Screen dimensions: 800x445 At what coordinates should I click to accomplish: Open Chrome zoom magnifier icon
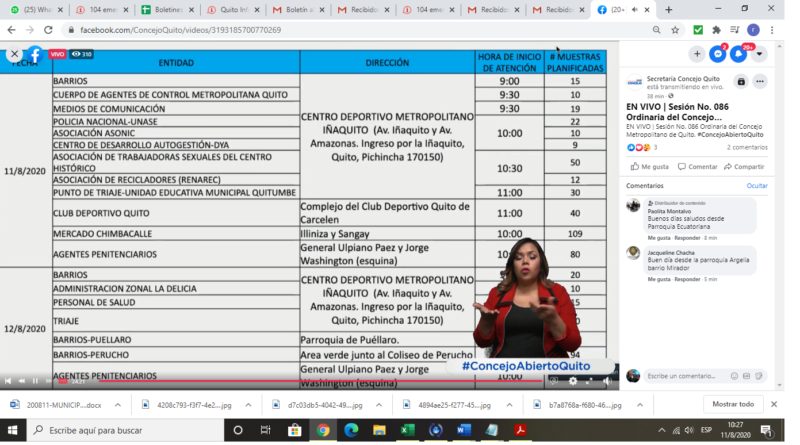(x=656, y=30)
